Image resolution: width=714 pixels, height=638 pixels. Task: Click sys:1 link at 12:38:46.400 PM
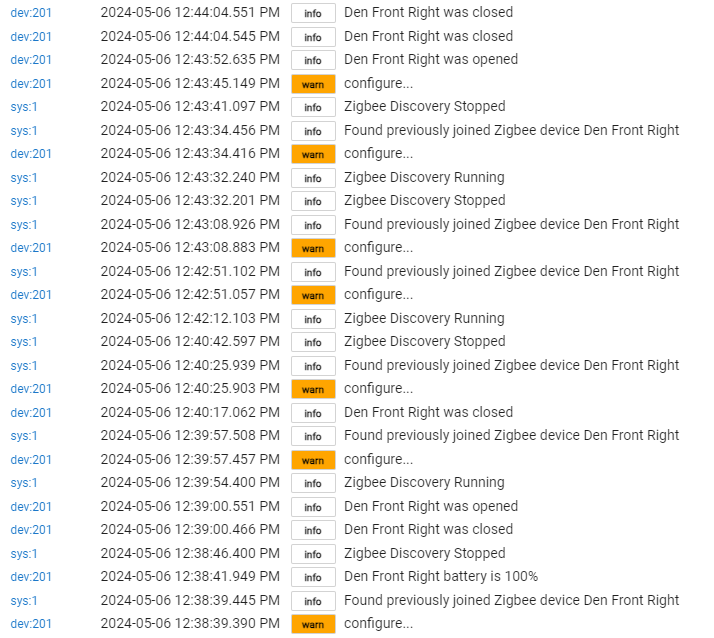tap(24, 554)
